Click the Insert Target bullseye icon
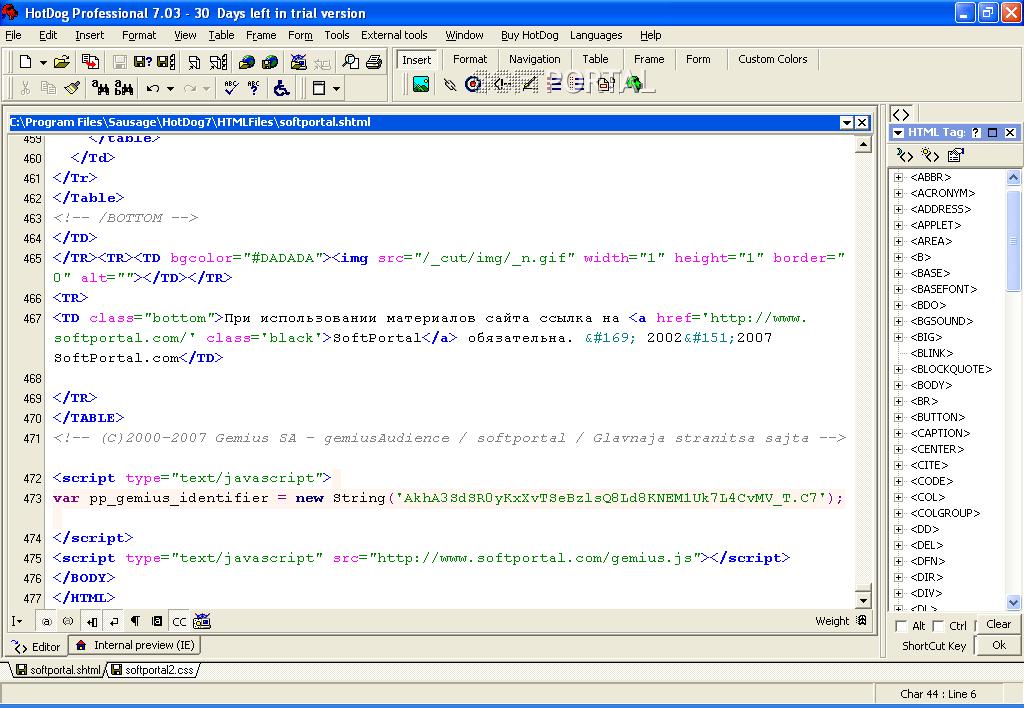This screenshot has height=708, width=1024. pyautogui.click(x=473, y=84)
